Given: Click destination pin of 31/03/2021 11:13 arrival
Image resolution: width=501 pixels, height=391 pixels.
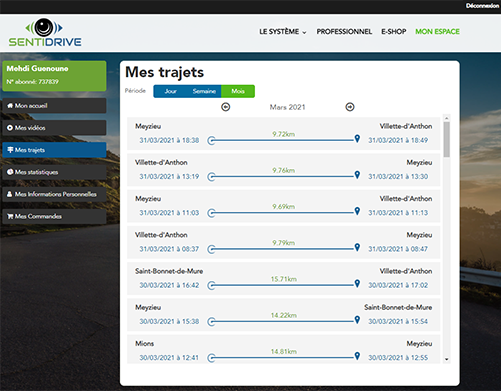Looking at the screenshot, I should [357, 211].
